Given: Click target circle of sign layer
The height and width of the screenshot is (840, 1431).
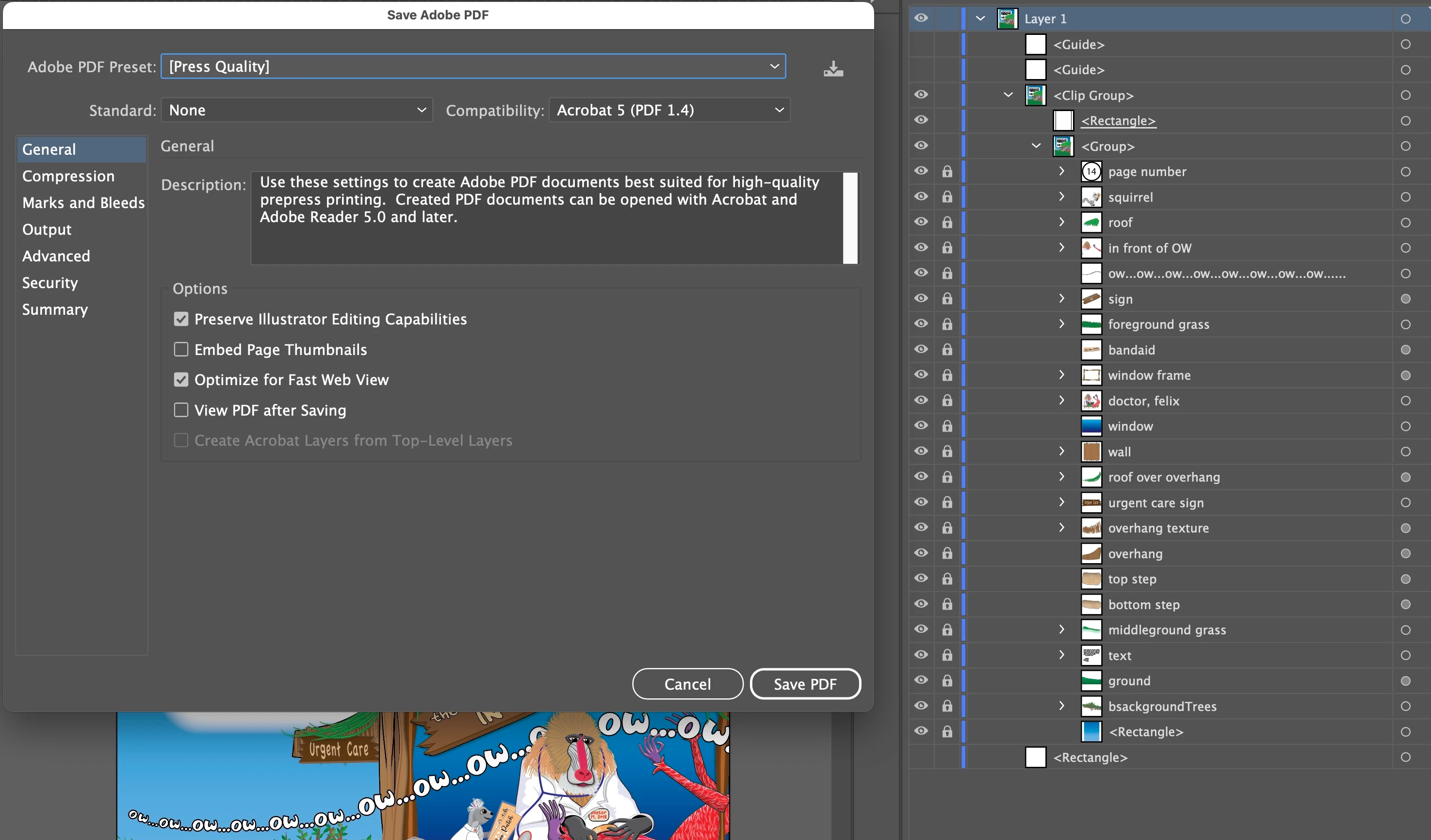Looking at the screenshot, I should [x=1405, y=299].
